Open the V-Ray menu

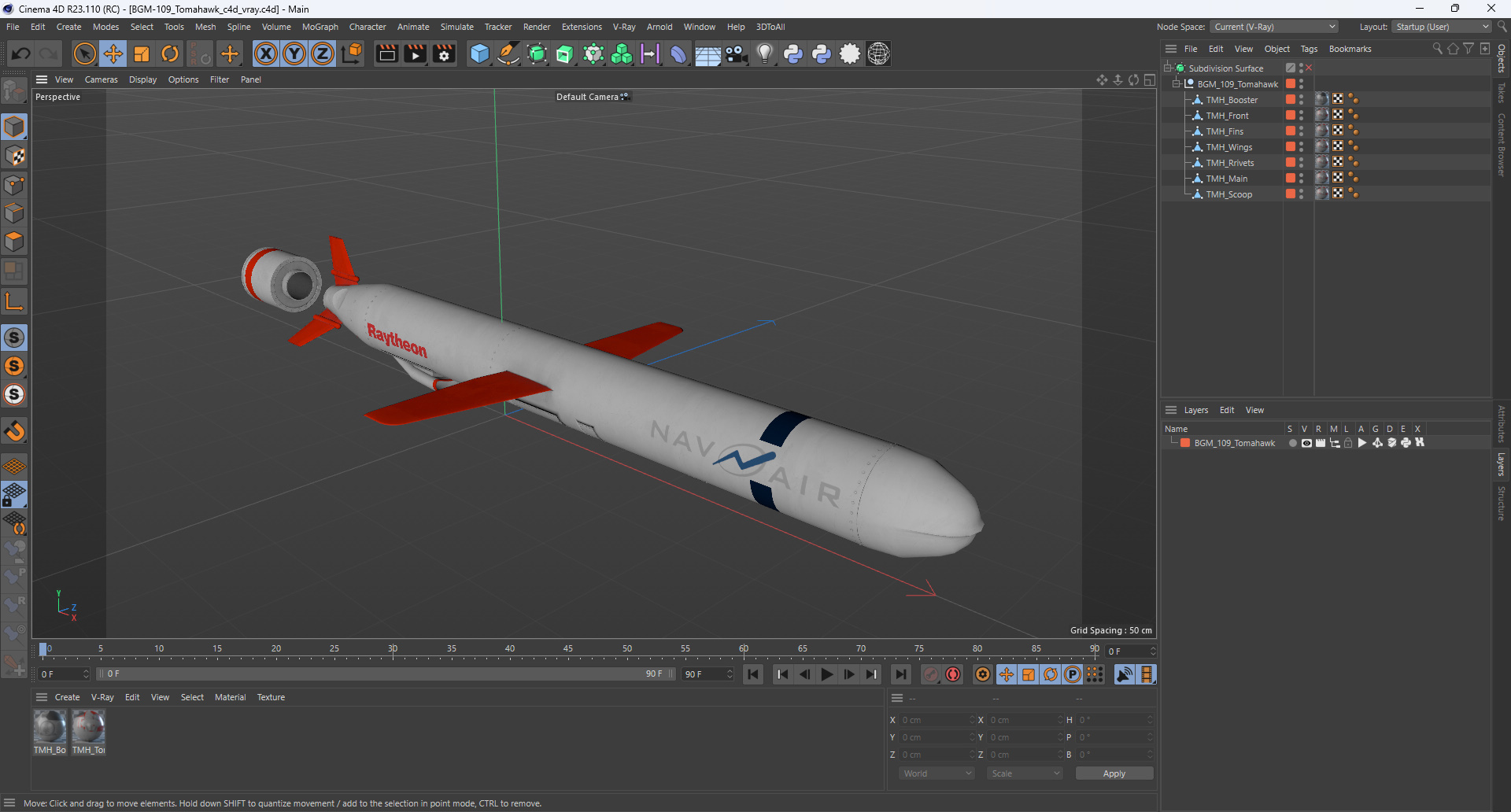624,27
